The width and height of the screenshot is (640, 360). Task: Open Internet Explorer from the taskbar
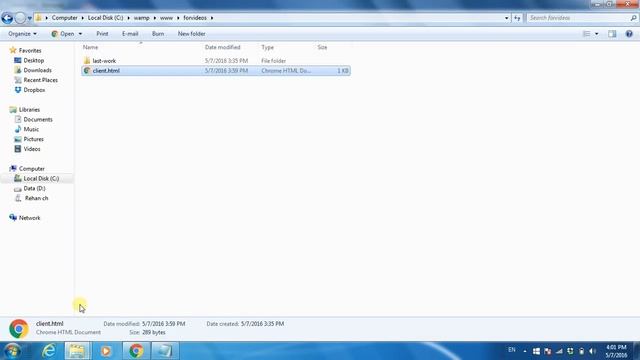[x=49, y=351]
